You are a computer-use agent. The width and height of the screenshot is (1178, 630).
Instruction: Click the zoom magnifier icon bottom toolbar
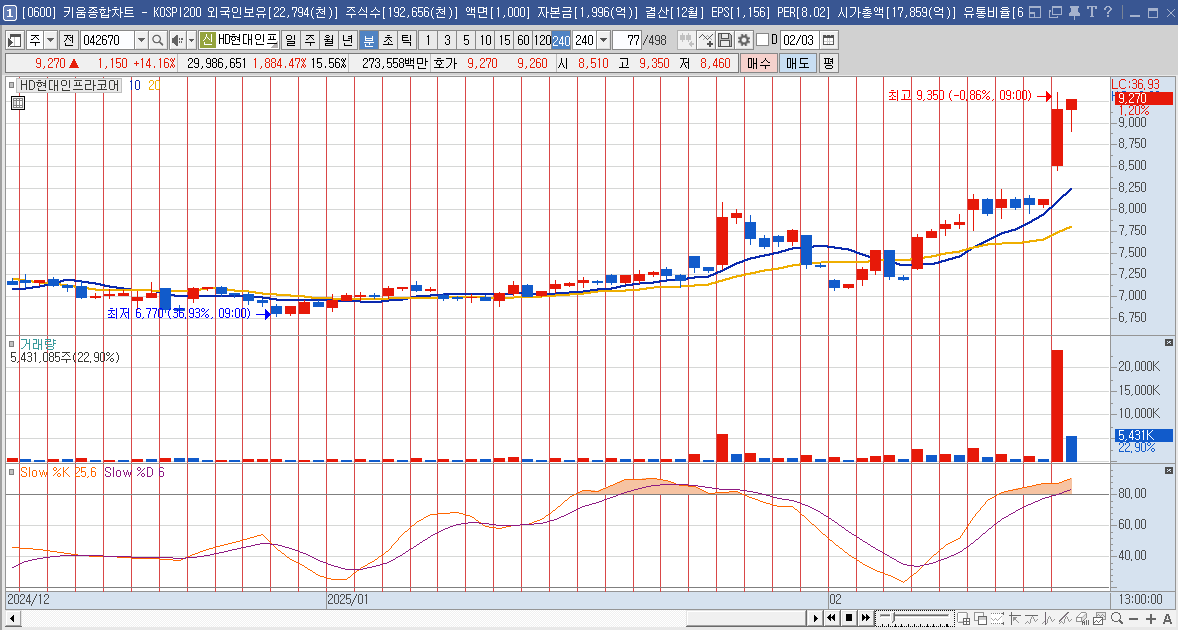coord(1116,618)
